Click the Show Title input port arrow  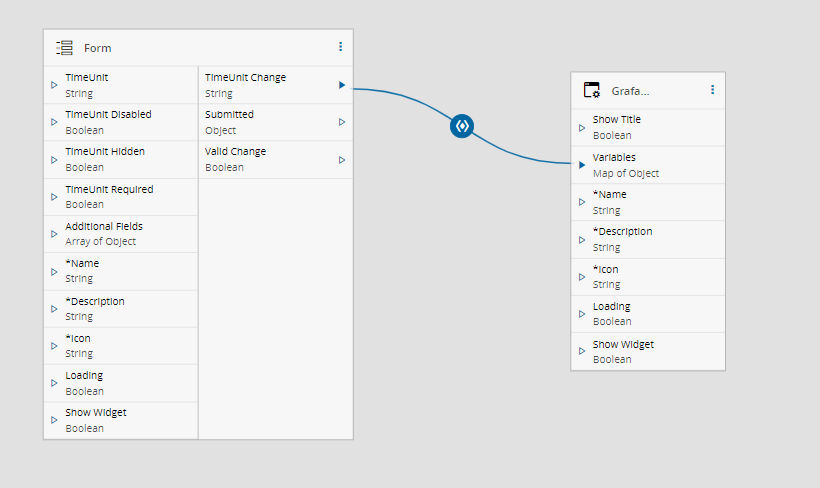click(582, 127)
